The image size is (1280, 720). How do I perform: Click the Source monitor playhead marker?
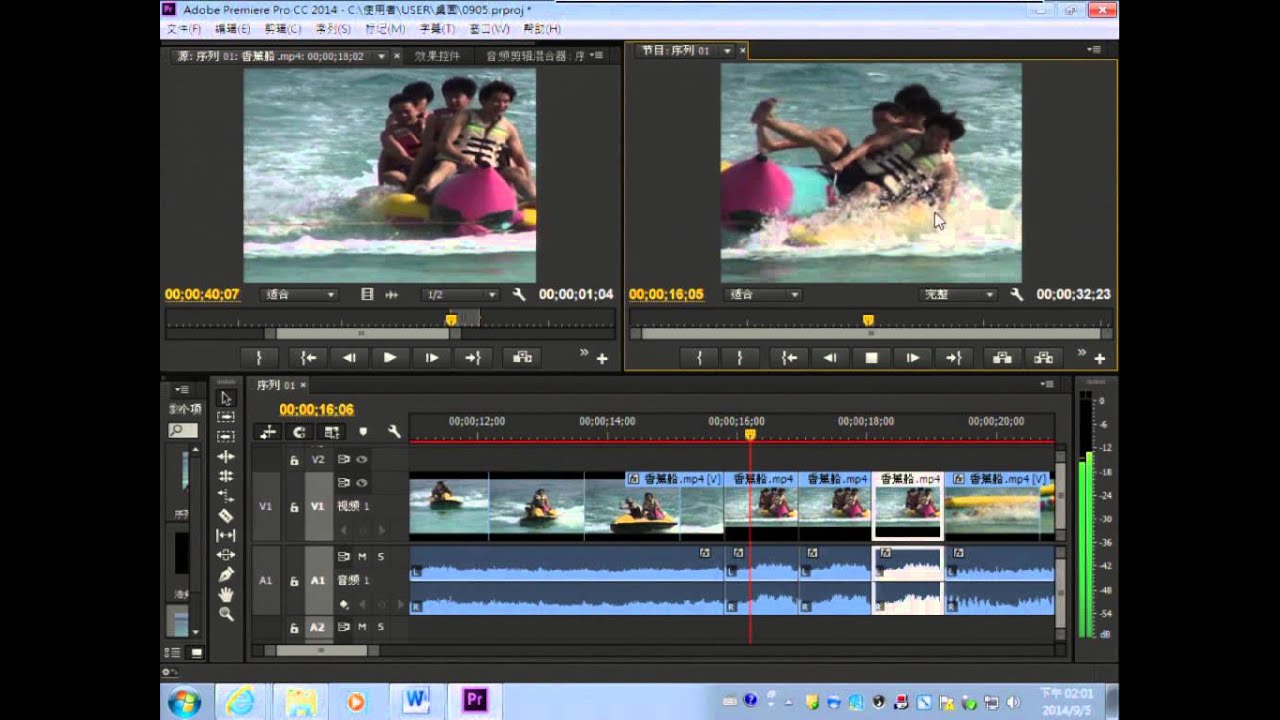click(x=451, y=320)
